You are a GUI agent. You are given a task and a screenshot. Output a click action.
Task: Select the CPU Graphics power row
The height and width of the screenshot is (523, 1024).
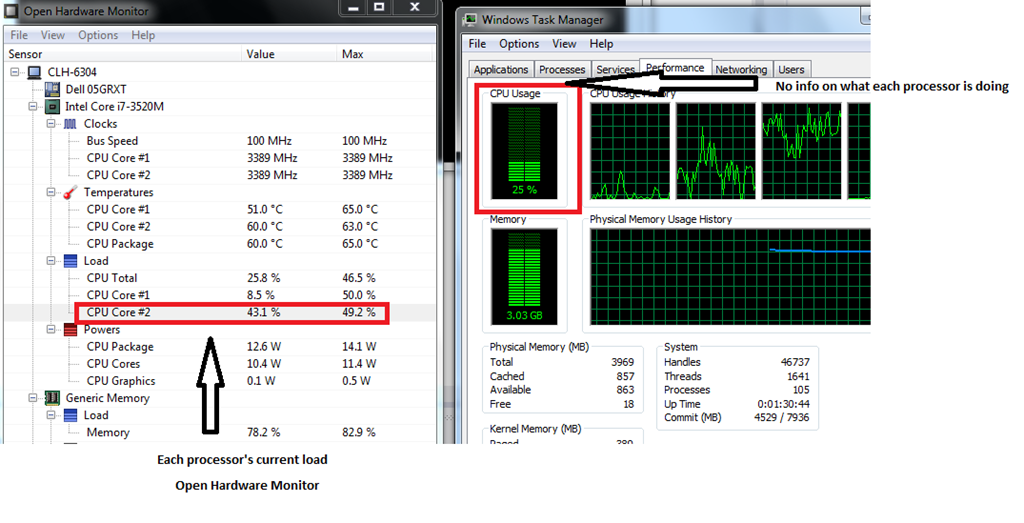pyautogui.click(x=219, y=381)
